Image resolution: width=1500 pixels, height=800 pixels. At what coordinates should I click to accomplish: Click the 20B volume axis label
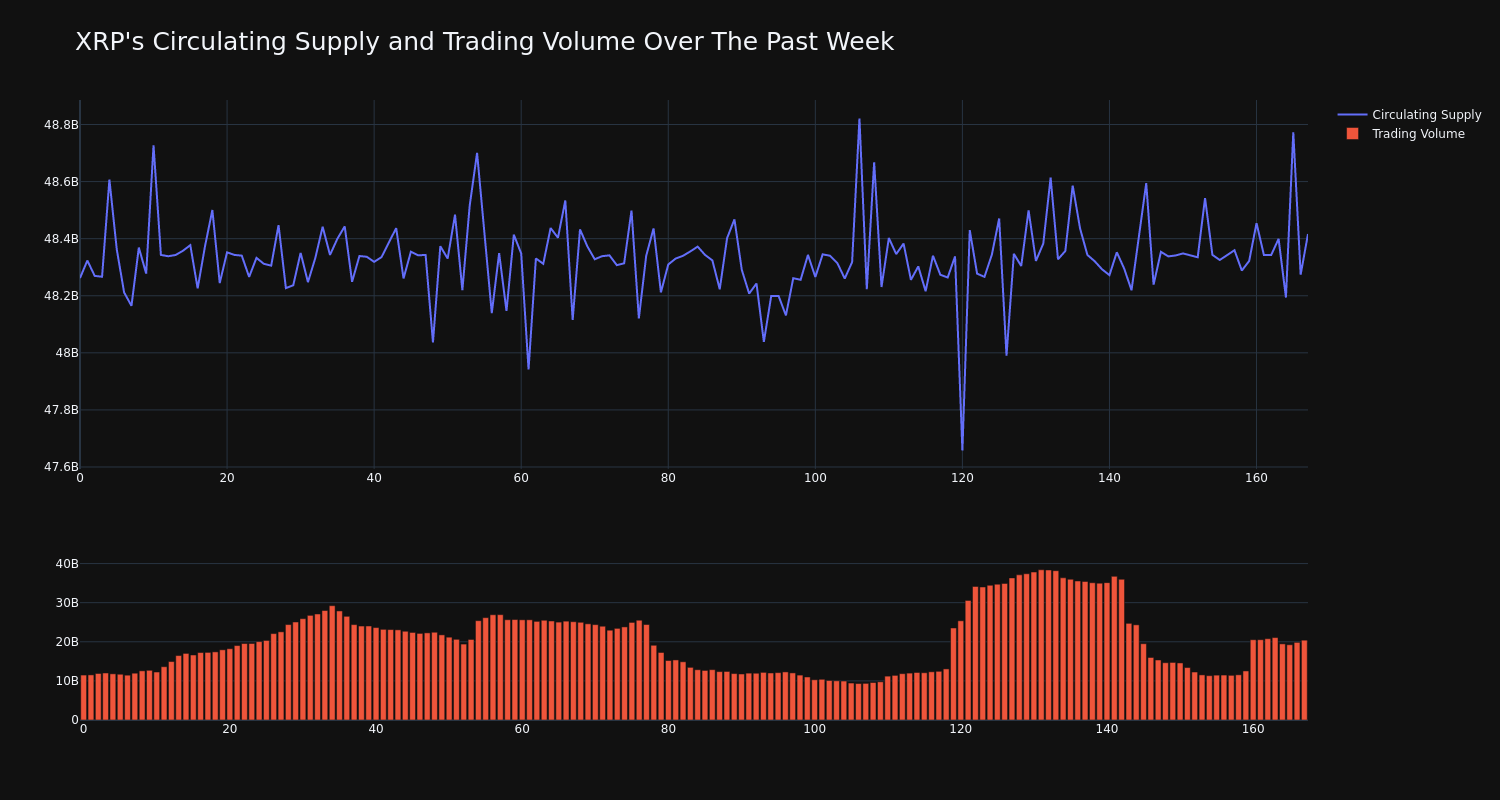click(67, 642)
